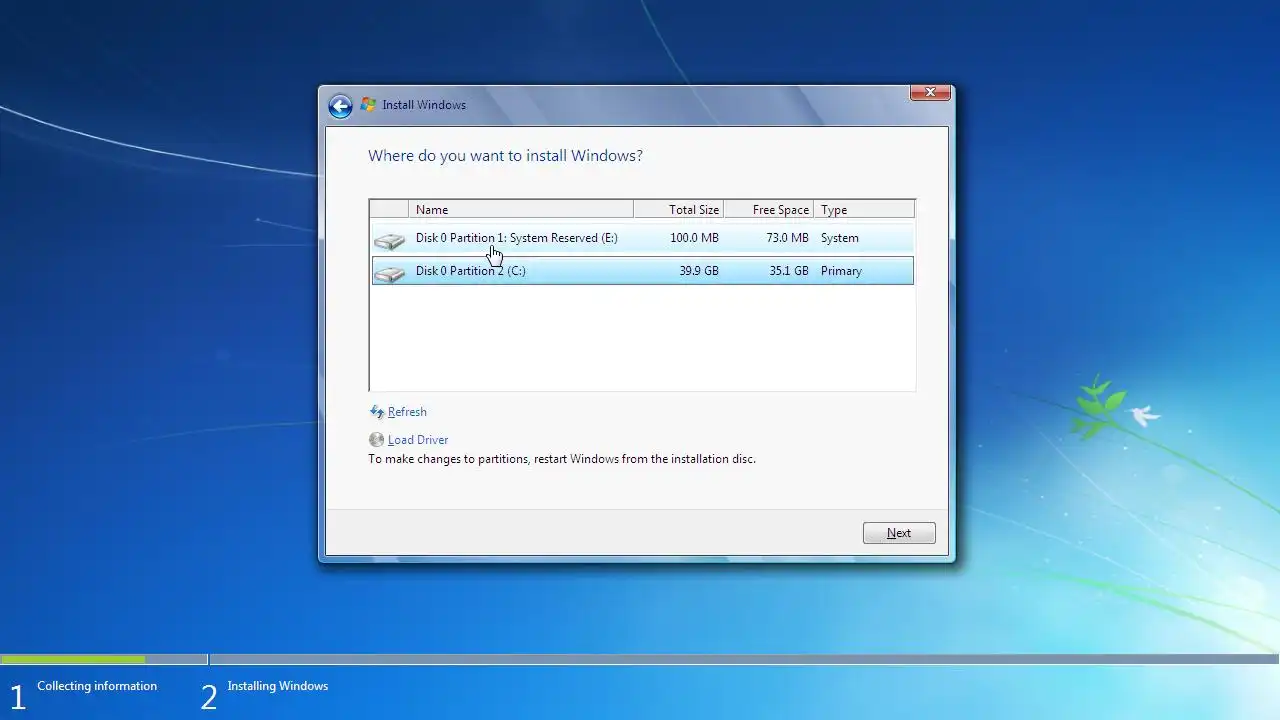Click the 39.9 GB total size value
The height and width of the screenshot is (720, 1280).
pyautogui.click(x=699, y=271)
